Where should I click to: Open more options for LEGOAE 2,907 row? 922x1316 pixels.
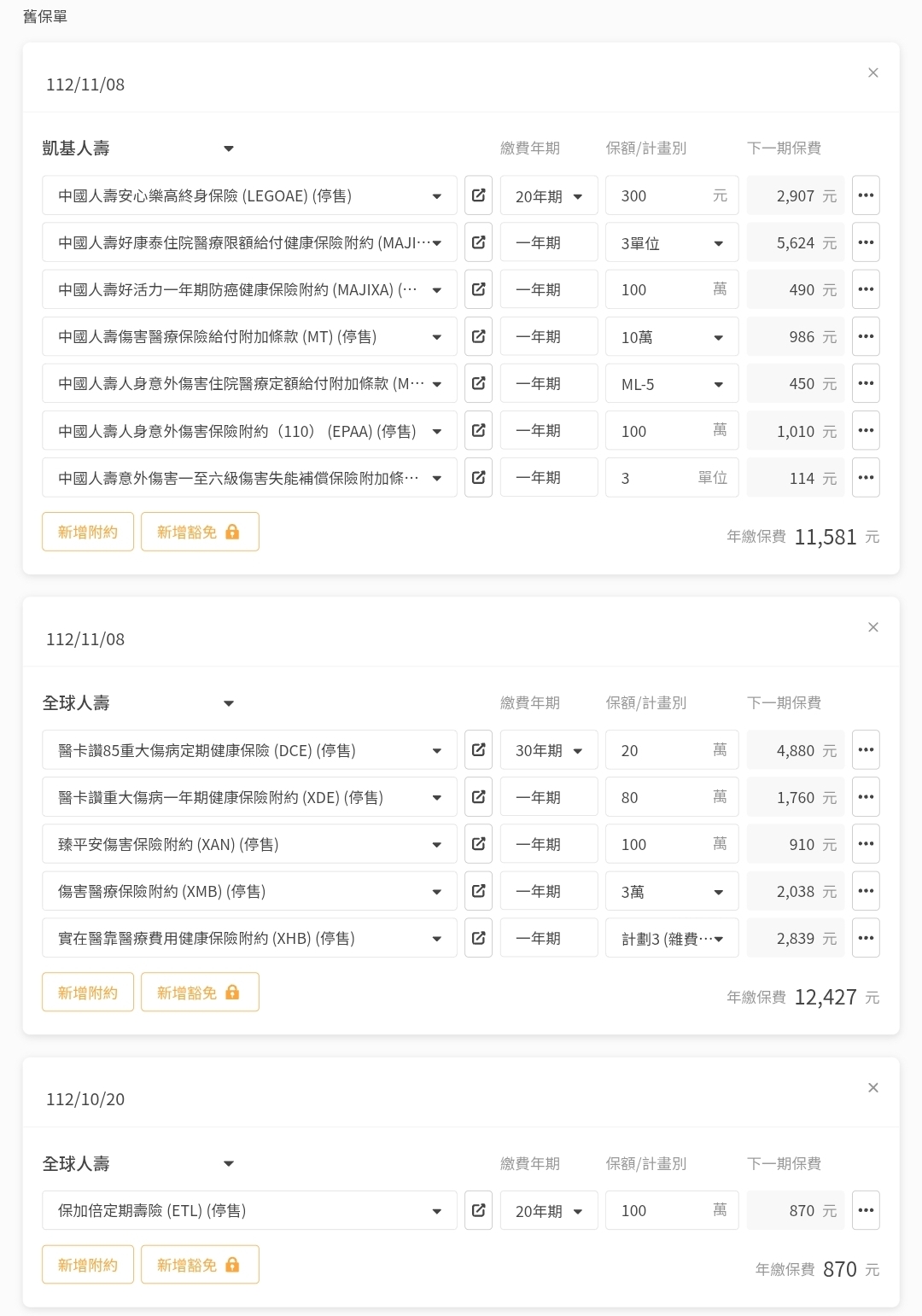point(866,195)
